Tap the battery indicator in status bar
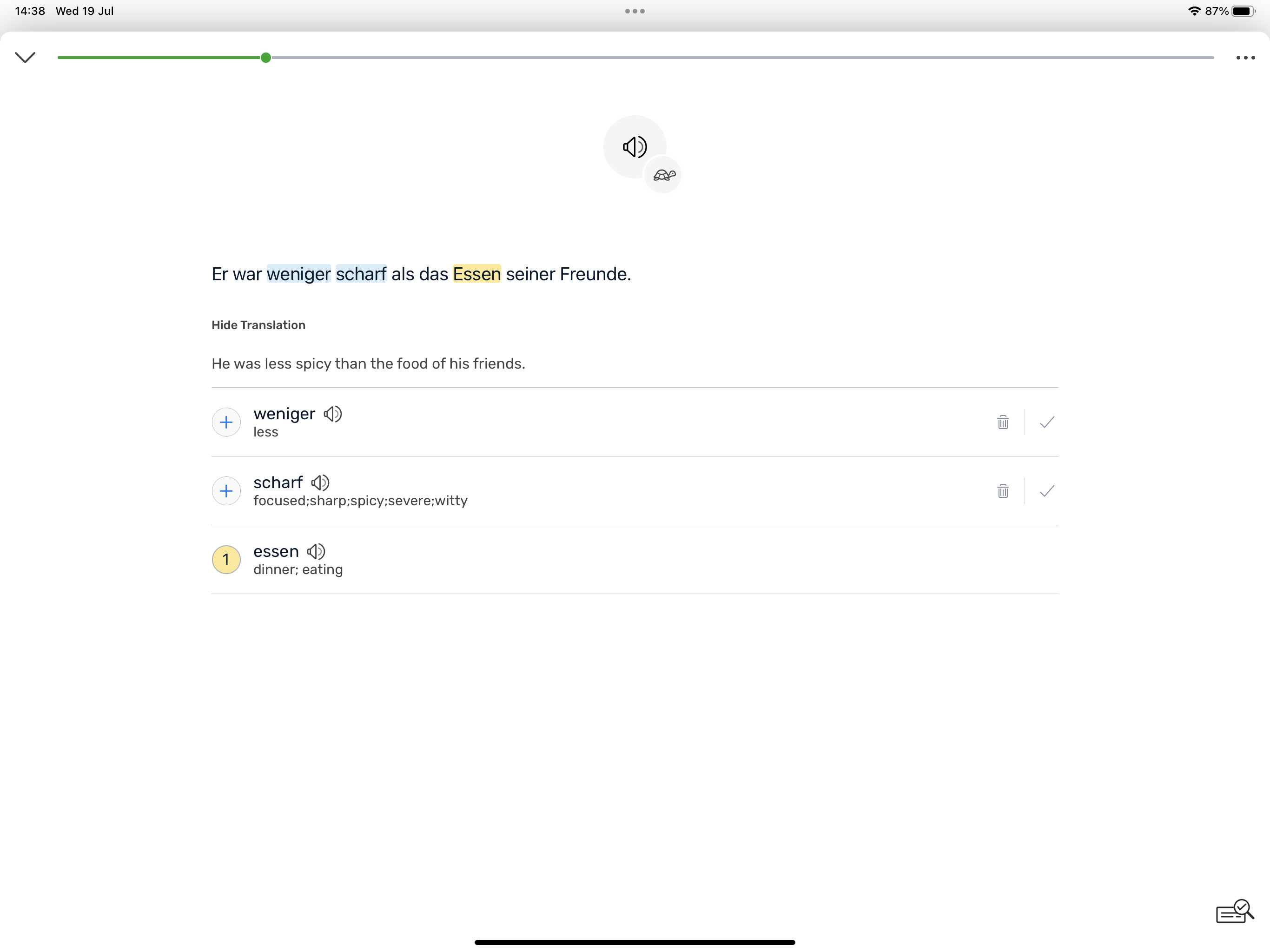1270x952 pixels. (1243, 11)
